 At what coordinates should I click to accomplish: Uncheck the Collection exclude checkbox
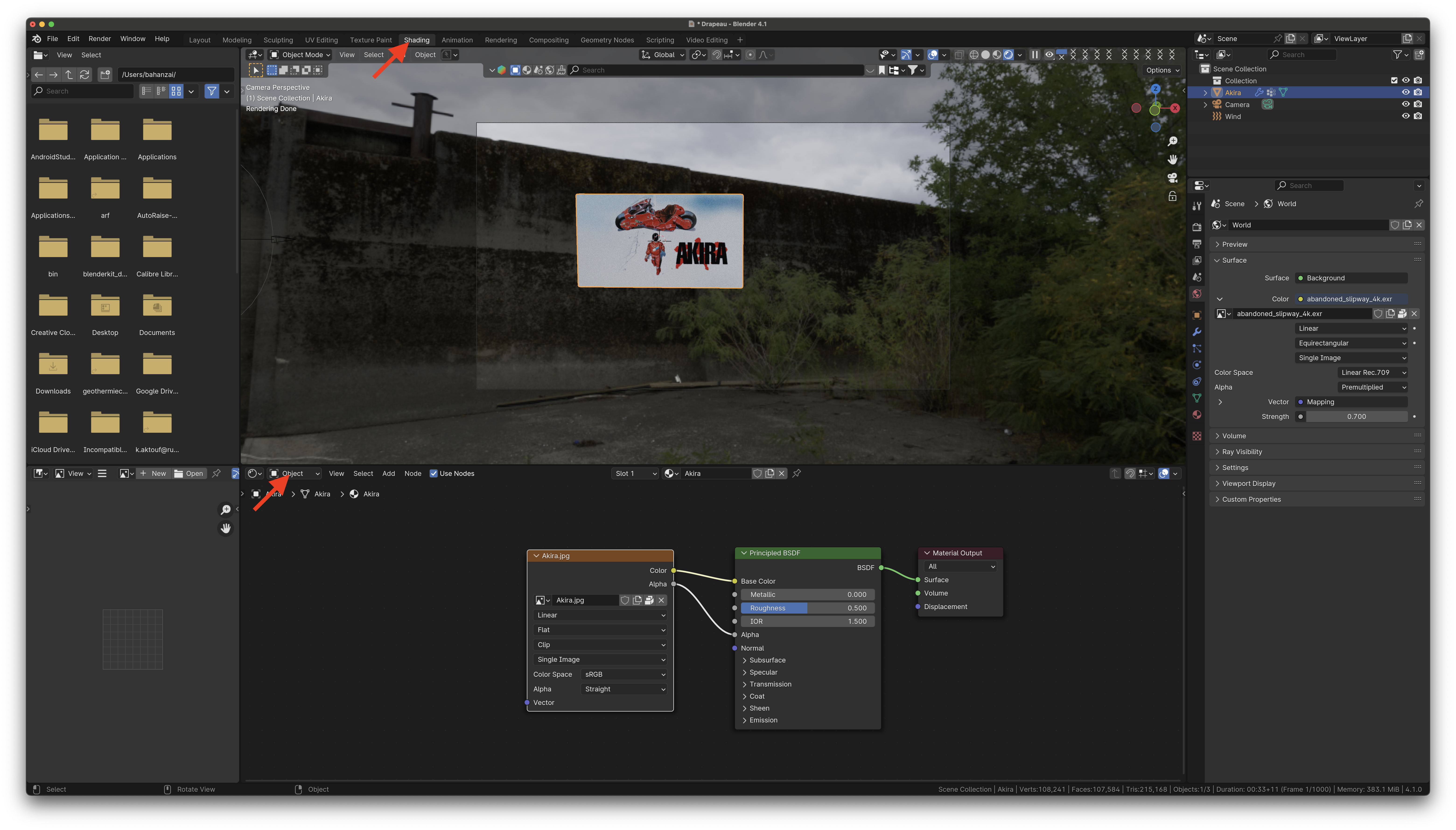pyautogui.click(x=1394, y=80)
